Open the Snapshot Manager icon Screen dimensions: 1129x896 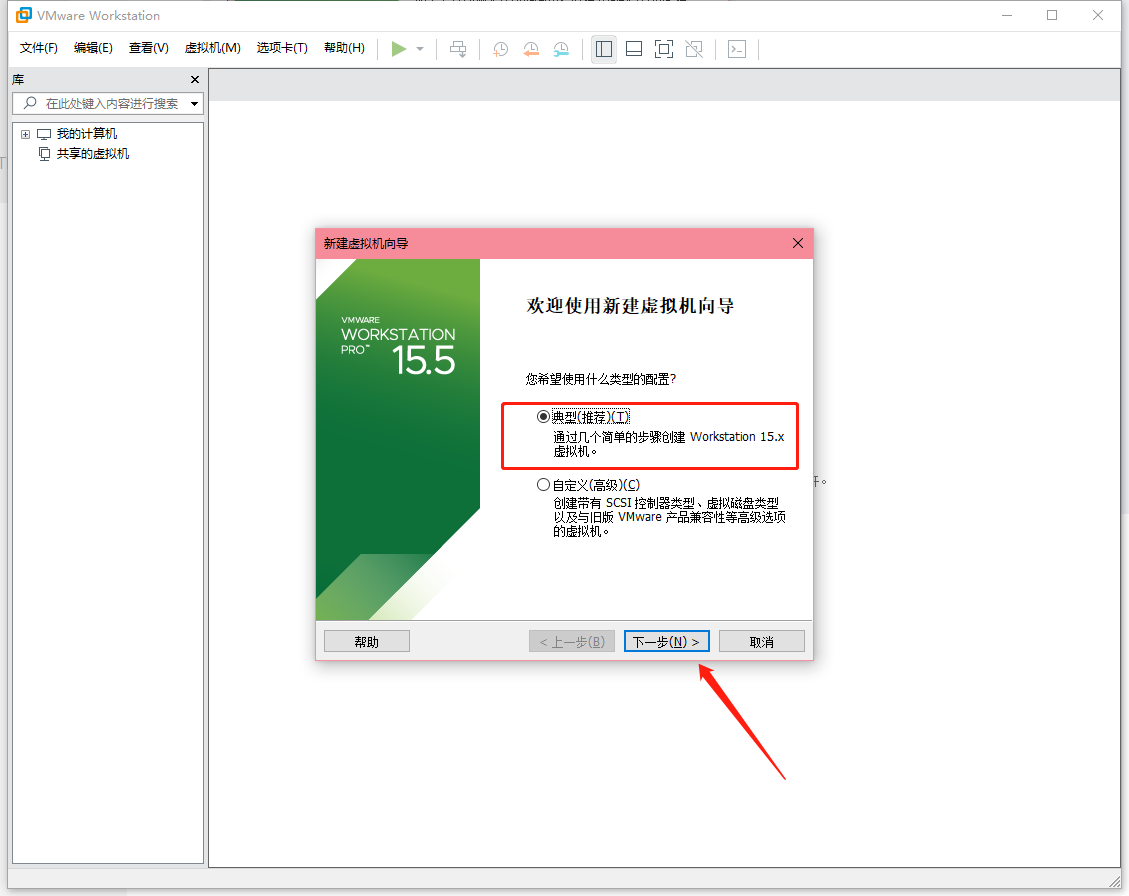[x=561, y=49]
